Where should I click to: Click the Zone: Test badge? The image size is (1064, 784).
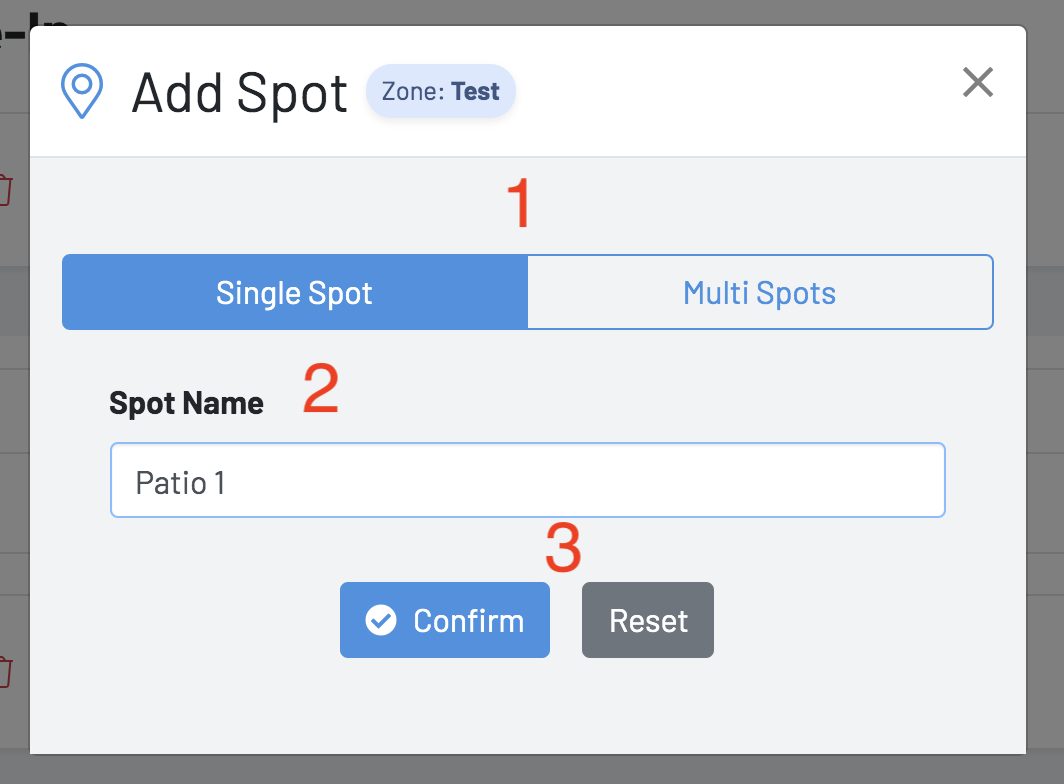[x=440, y=92]
